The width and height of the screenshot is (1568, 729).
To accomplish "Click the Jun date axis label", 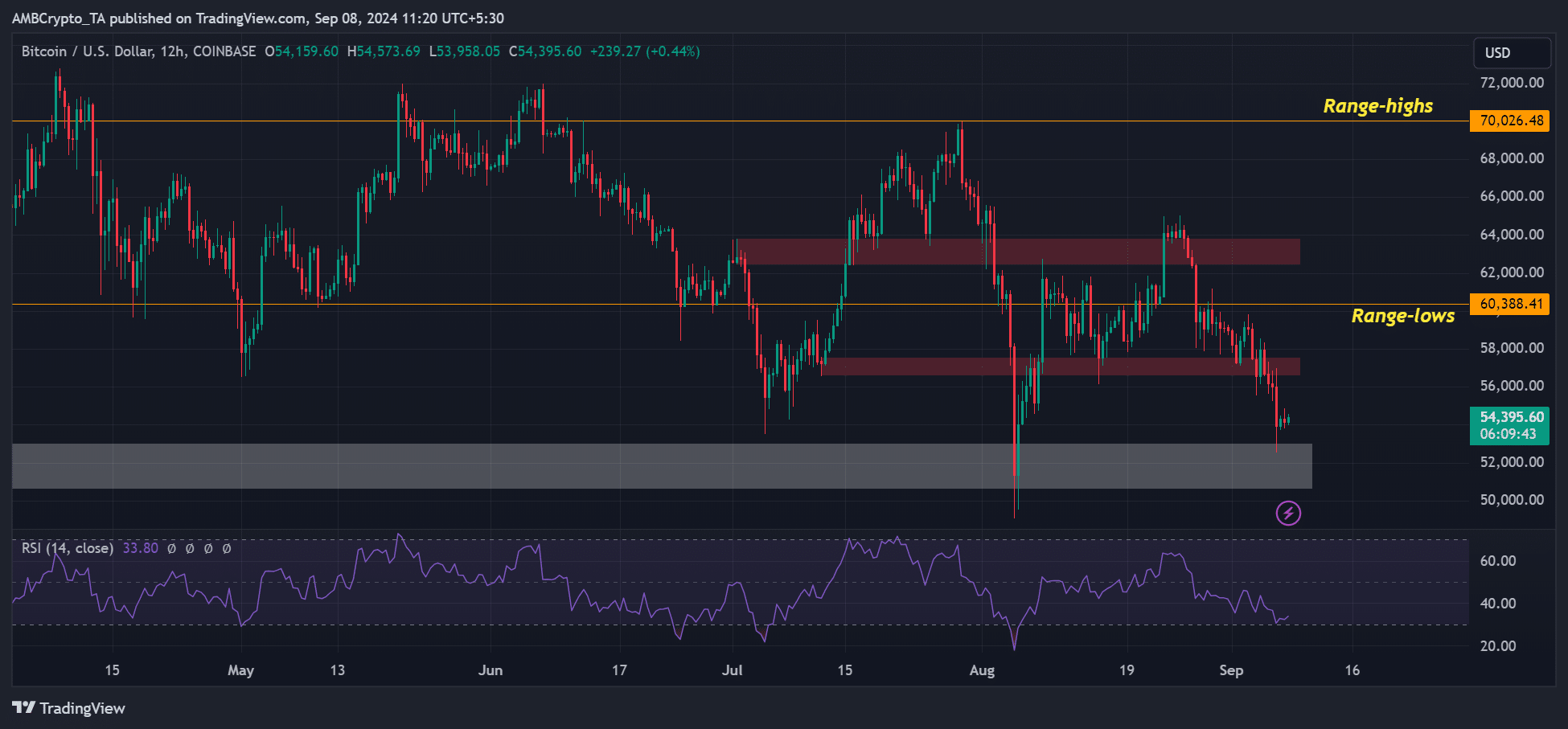I will tap(491, 670).
